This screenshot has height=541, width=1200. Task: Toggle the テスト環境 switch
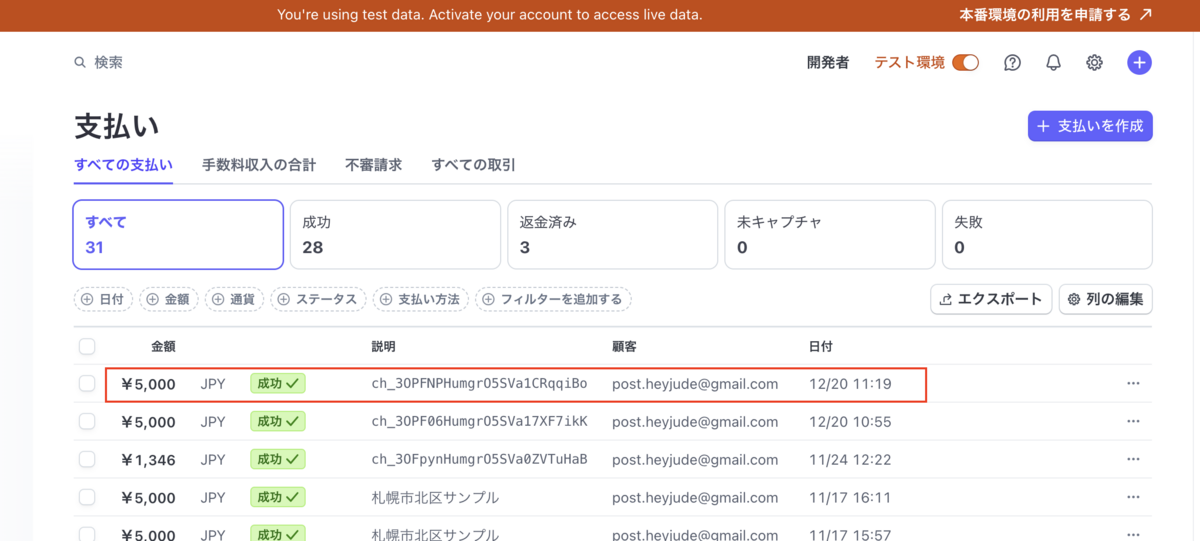965,62
